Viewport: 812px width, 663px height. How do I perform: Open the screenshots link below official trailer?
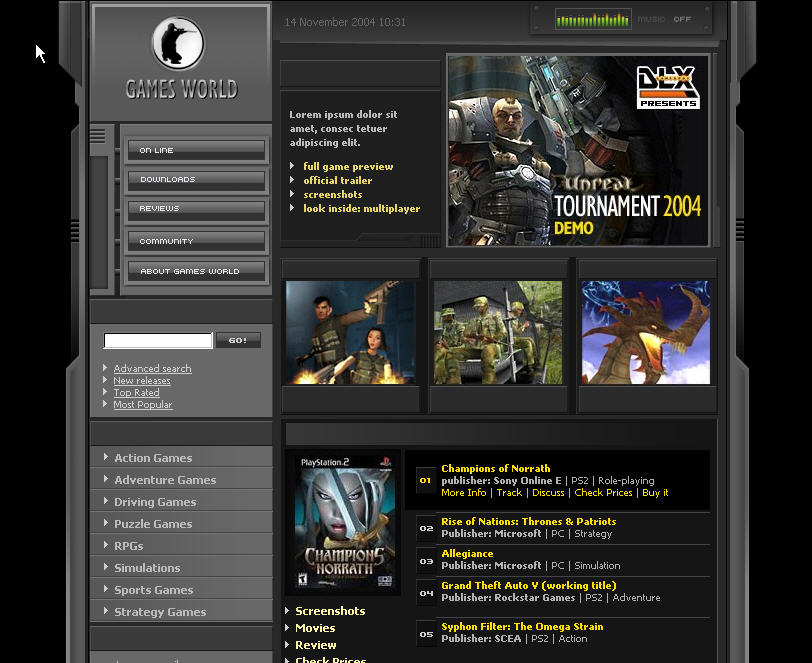(x=332, y=194)
